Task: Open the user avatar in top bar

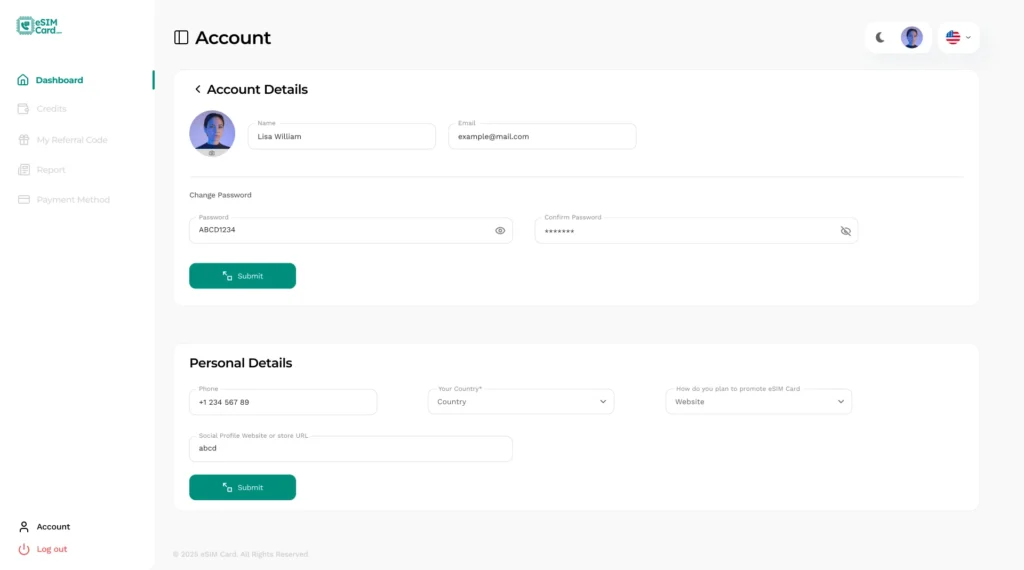Action: pos(911,38)
